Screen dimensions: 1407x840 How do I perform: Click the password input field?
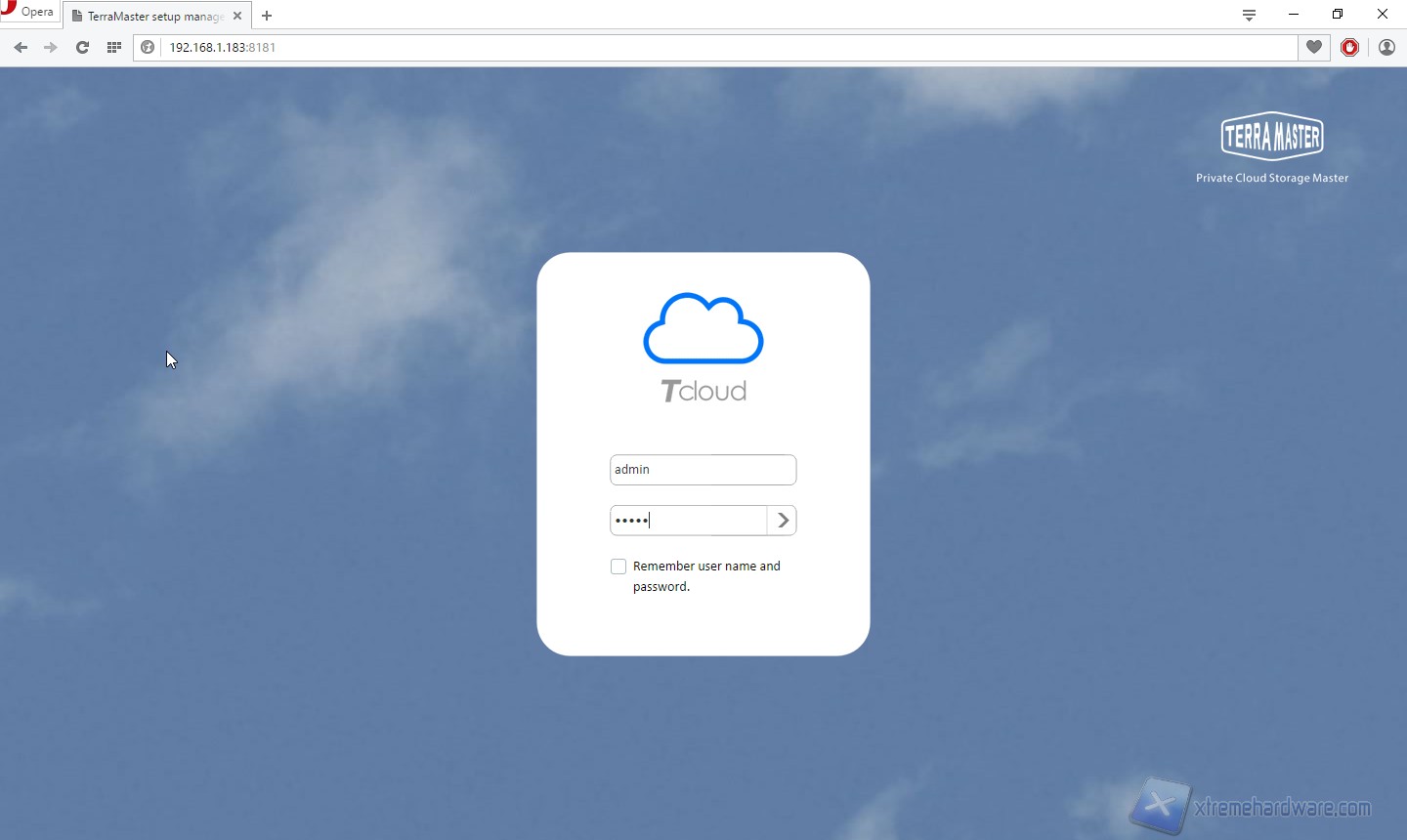(688, 521)
